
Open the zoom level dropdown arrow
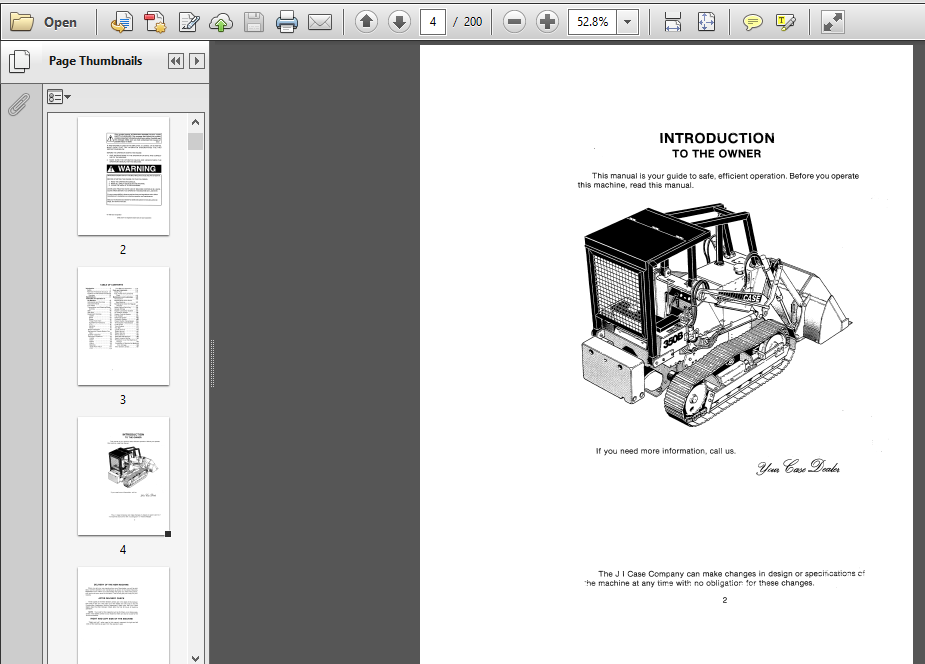click(628, 22)
